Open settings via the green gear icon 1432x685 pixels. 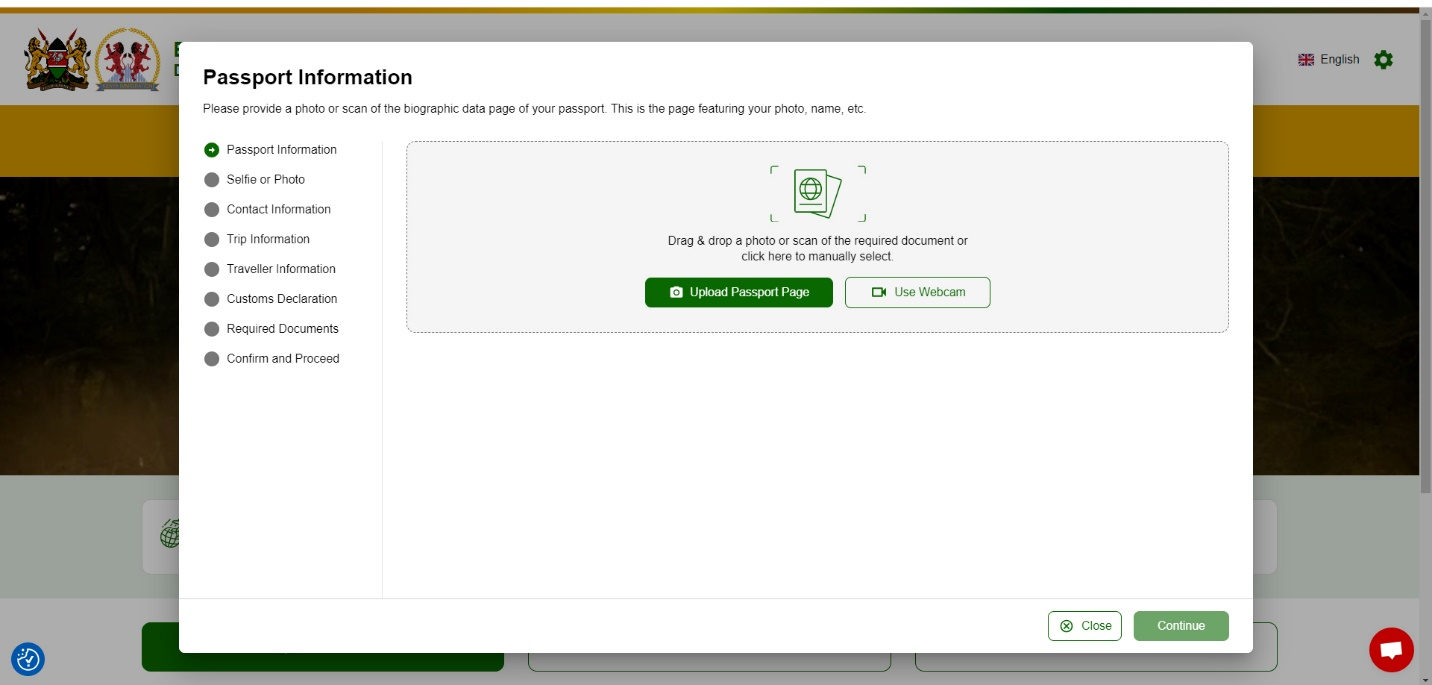pos(1383,60)
